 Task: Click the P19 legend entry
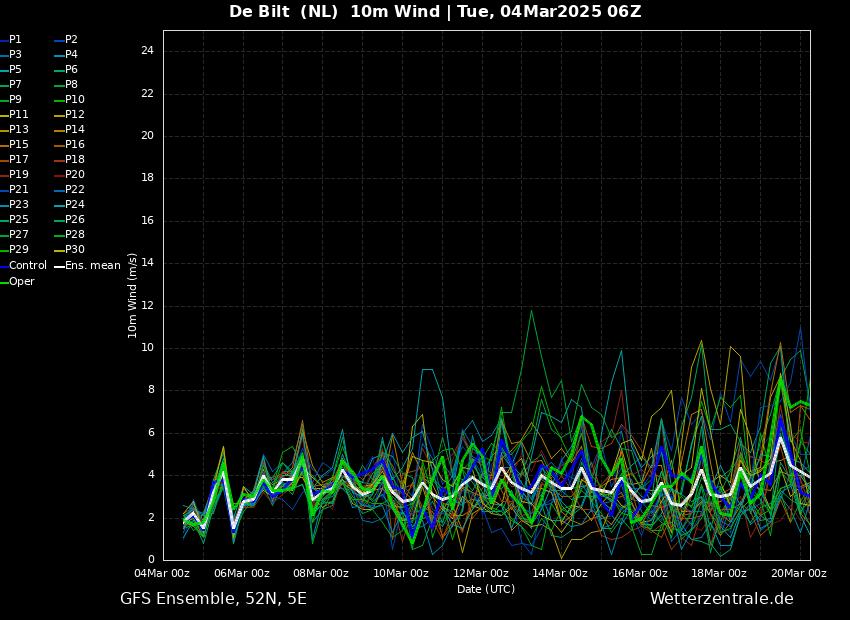point(14,175)
